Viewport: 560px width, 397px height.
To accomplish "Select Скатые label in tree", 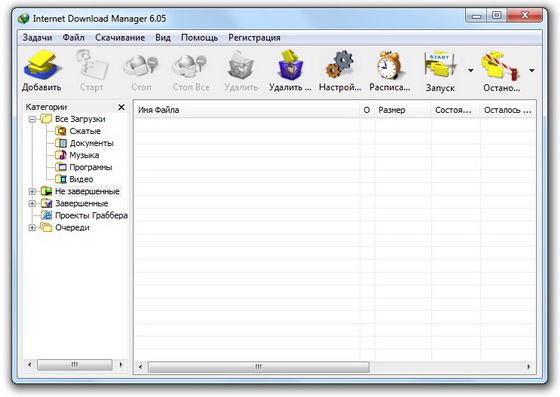I will [x=85, y=131].
